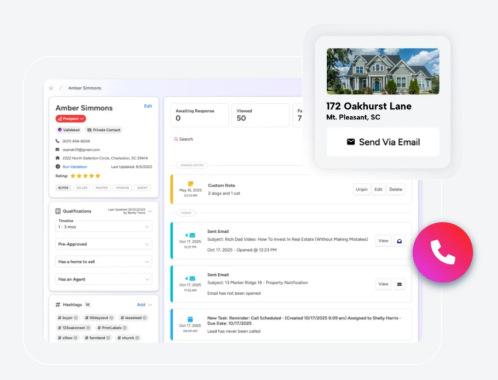Toggle the RENTER contact type tag

tap(102, 188)
